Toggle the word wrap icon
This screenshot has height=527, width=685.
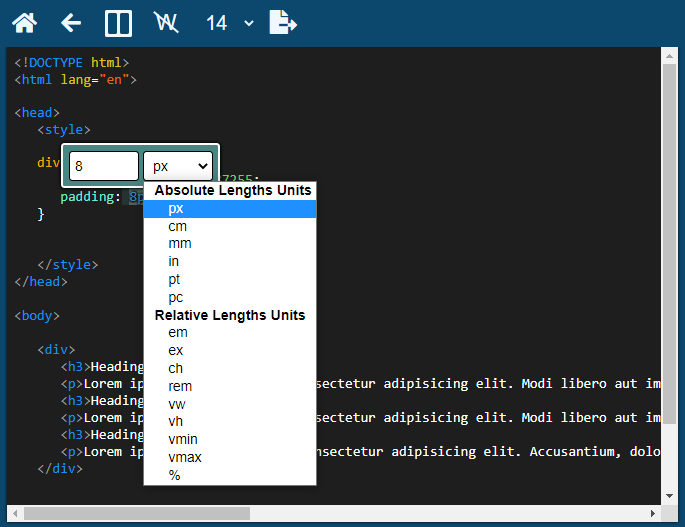[166, 22]
